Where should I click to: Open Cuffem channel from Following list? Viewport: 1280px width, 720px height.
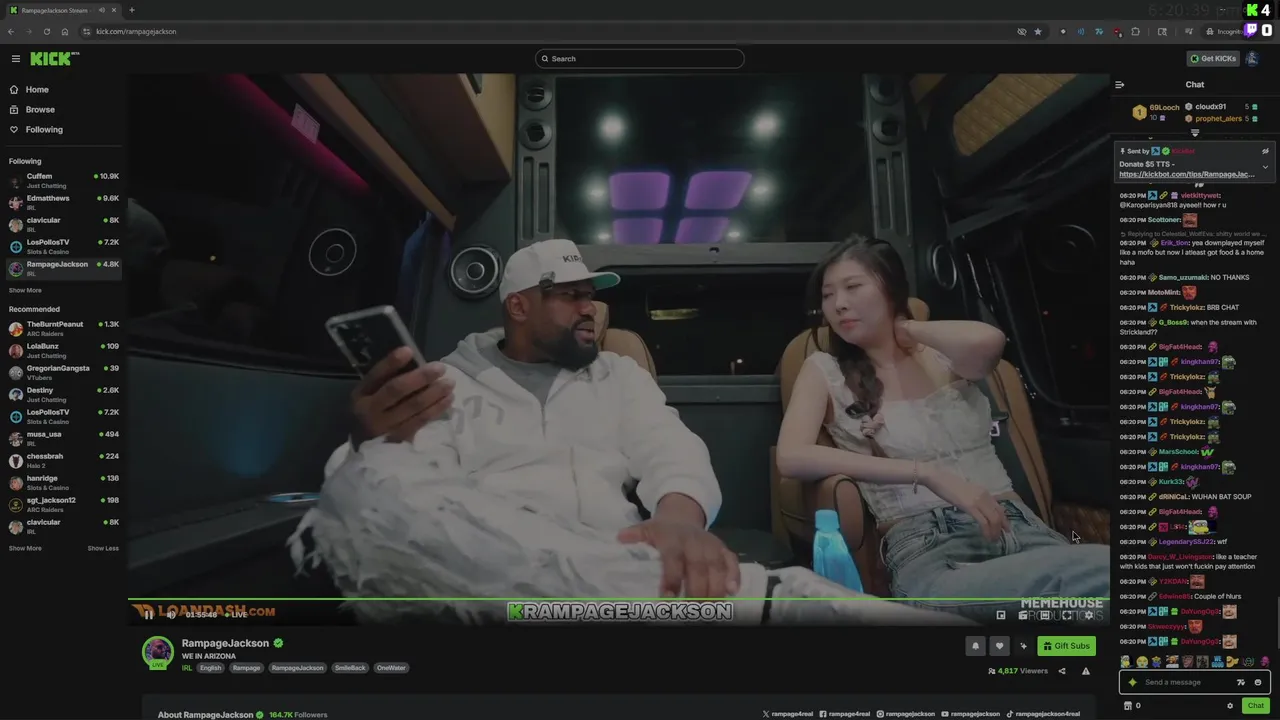click(64, 180)
